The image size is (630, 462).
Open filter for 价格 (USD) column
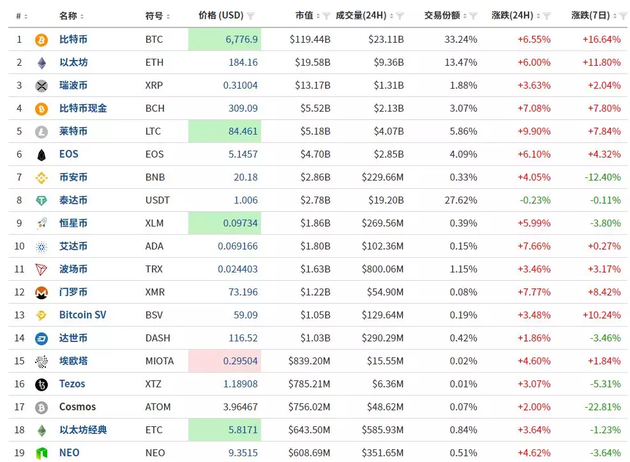(x=251, y=16)
